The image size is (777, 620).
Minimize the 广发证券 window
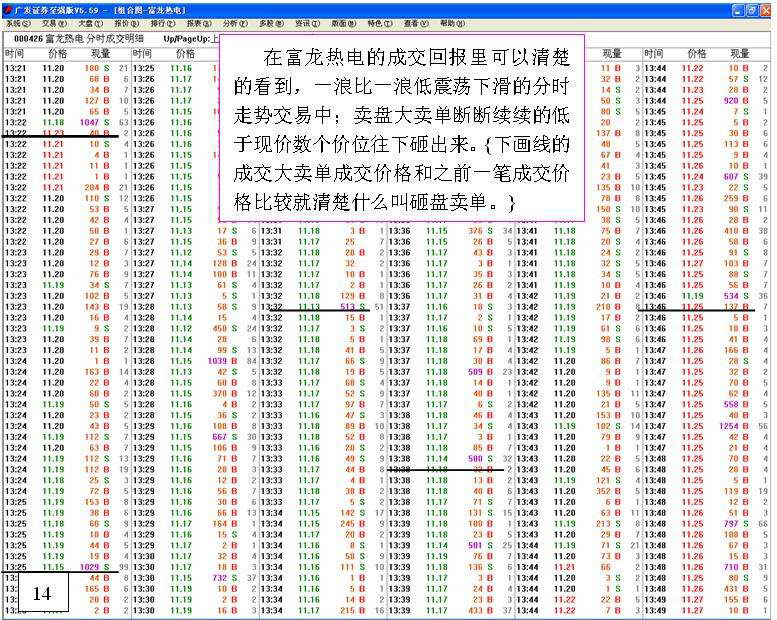[738, 10]
